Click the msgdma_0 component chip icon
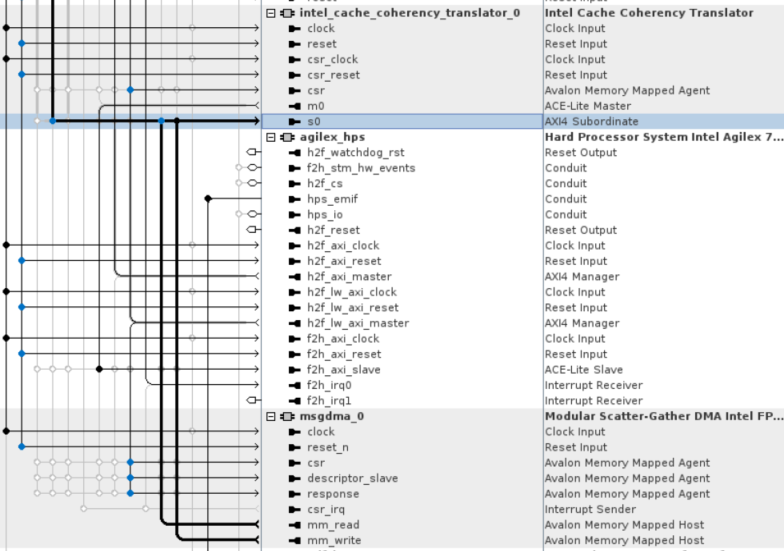 point(288,416)
